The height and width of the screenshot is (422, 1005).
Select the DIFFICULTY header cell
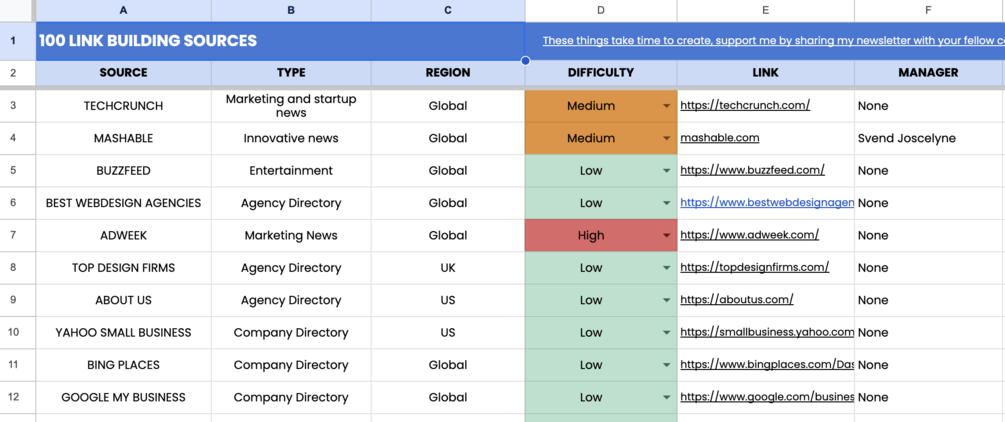[x=601, y=73]
